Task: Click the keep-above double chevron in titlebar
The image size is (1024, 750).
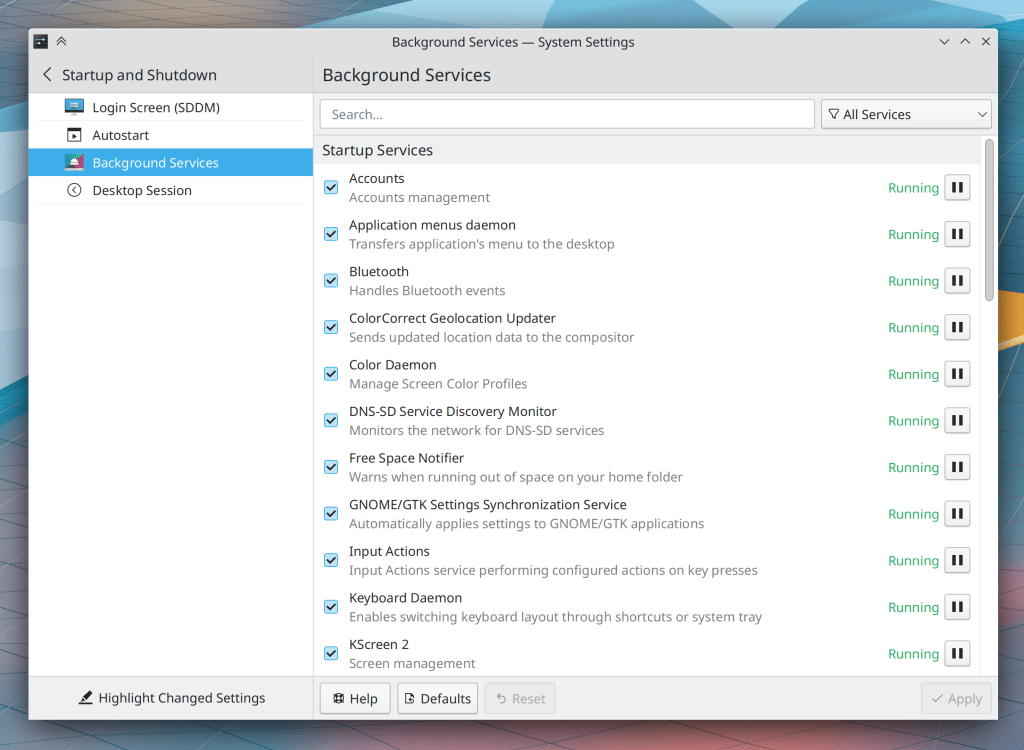Action: pyautogui.click(x=62, y=42)
